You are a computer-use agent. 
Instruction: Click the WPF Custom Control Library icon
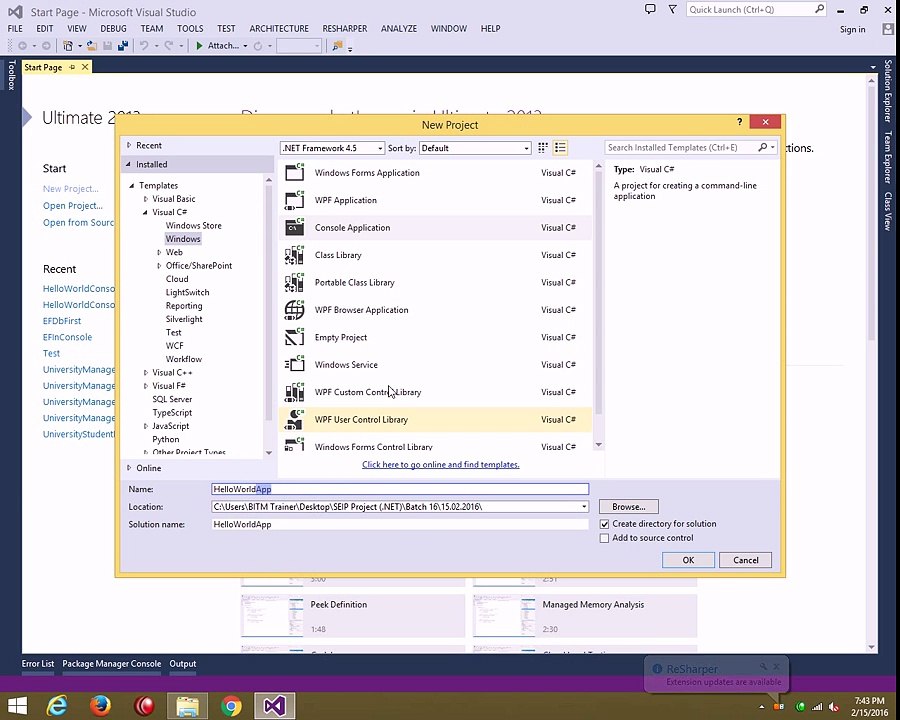294,392
